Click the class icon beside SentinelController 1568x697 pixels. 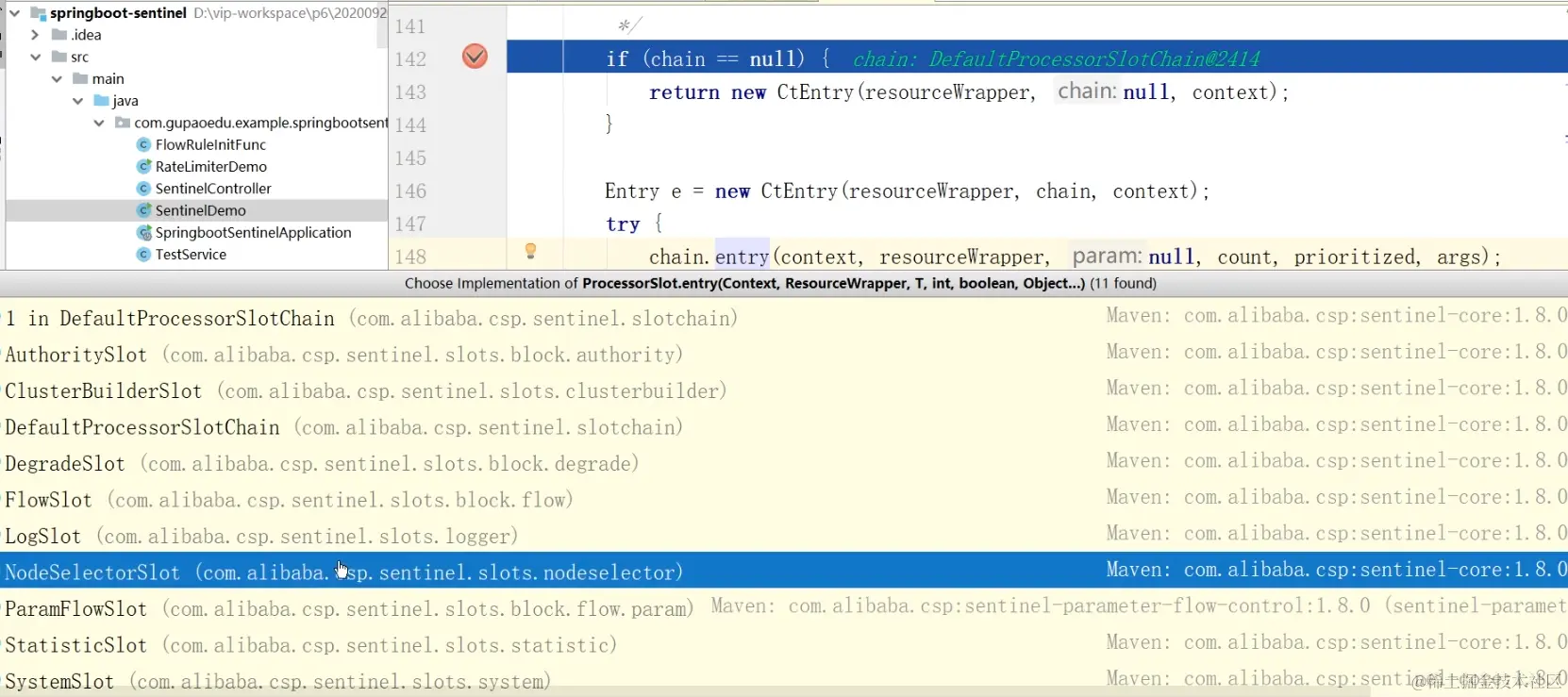tap(143, 189)
